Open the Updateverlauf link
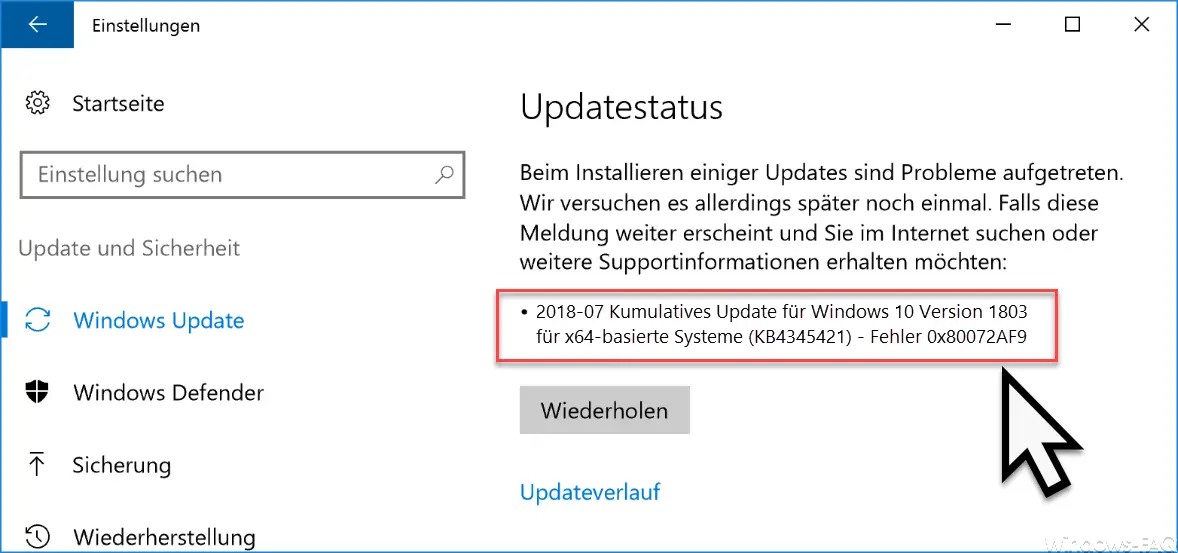The height and width of the screenshot is (553, 1178). coord(590,492)
